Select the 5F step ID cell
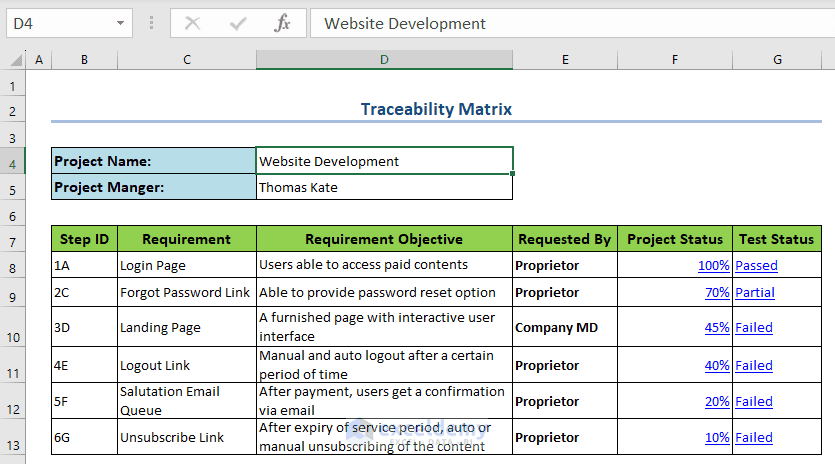The width and height of the screenshot is (835, 464). point(84,401)
